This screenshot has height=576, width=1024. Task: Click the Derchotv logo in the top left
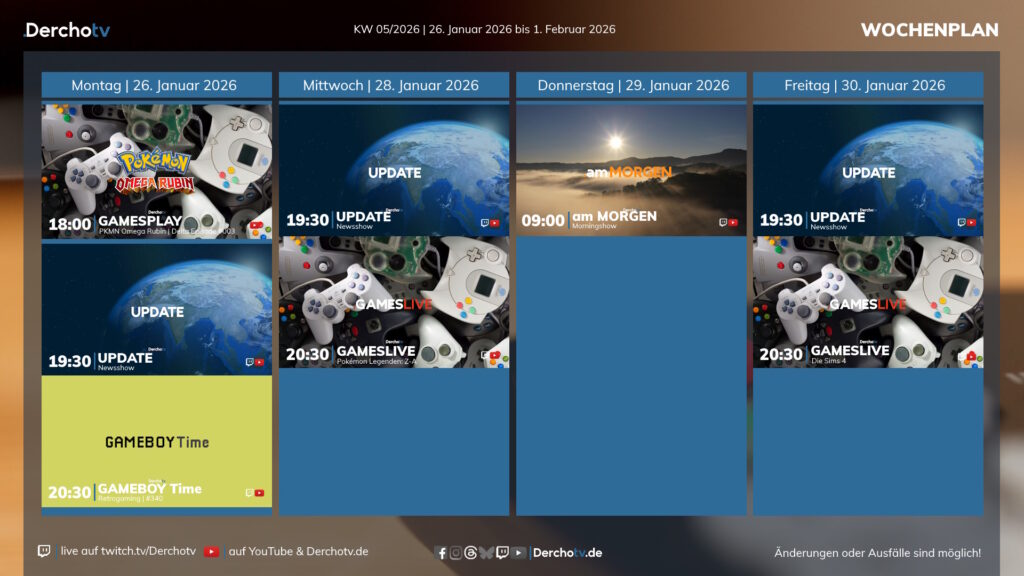coord(67,30)
